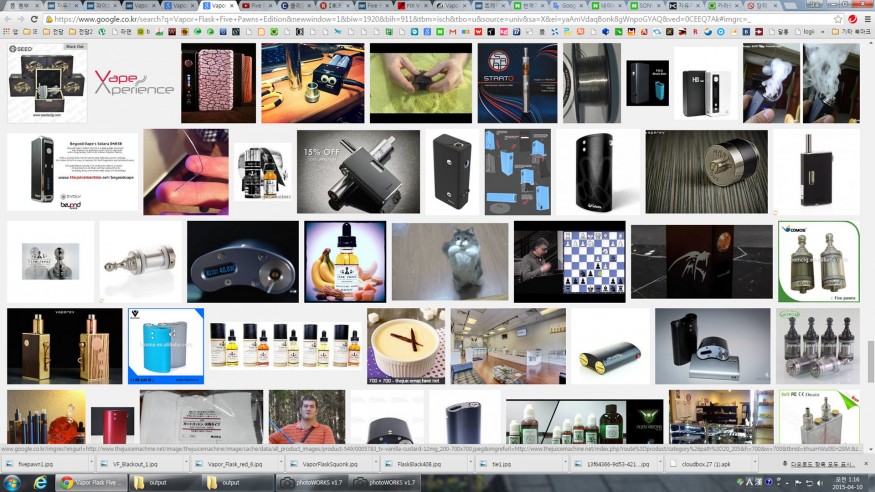Open the Chrome menu icon

point(865,19)
